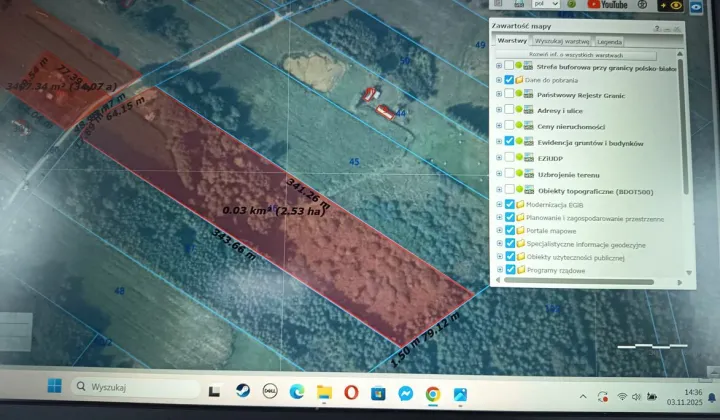
Task: Click the Task View icon in the taskbar
Action: 214,391
